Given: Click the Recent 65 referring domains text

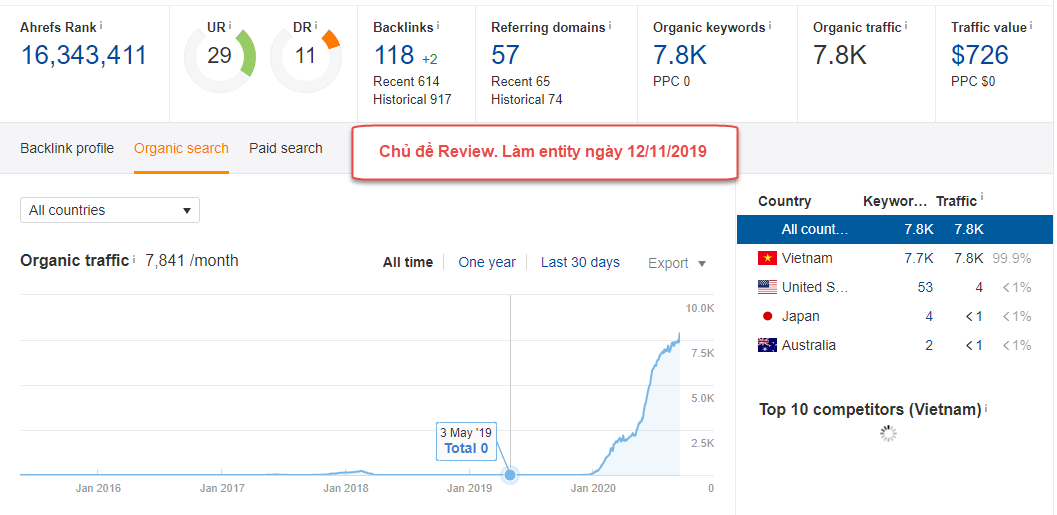Looking at the screenshot, I should point(520,82).
